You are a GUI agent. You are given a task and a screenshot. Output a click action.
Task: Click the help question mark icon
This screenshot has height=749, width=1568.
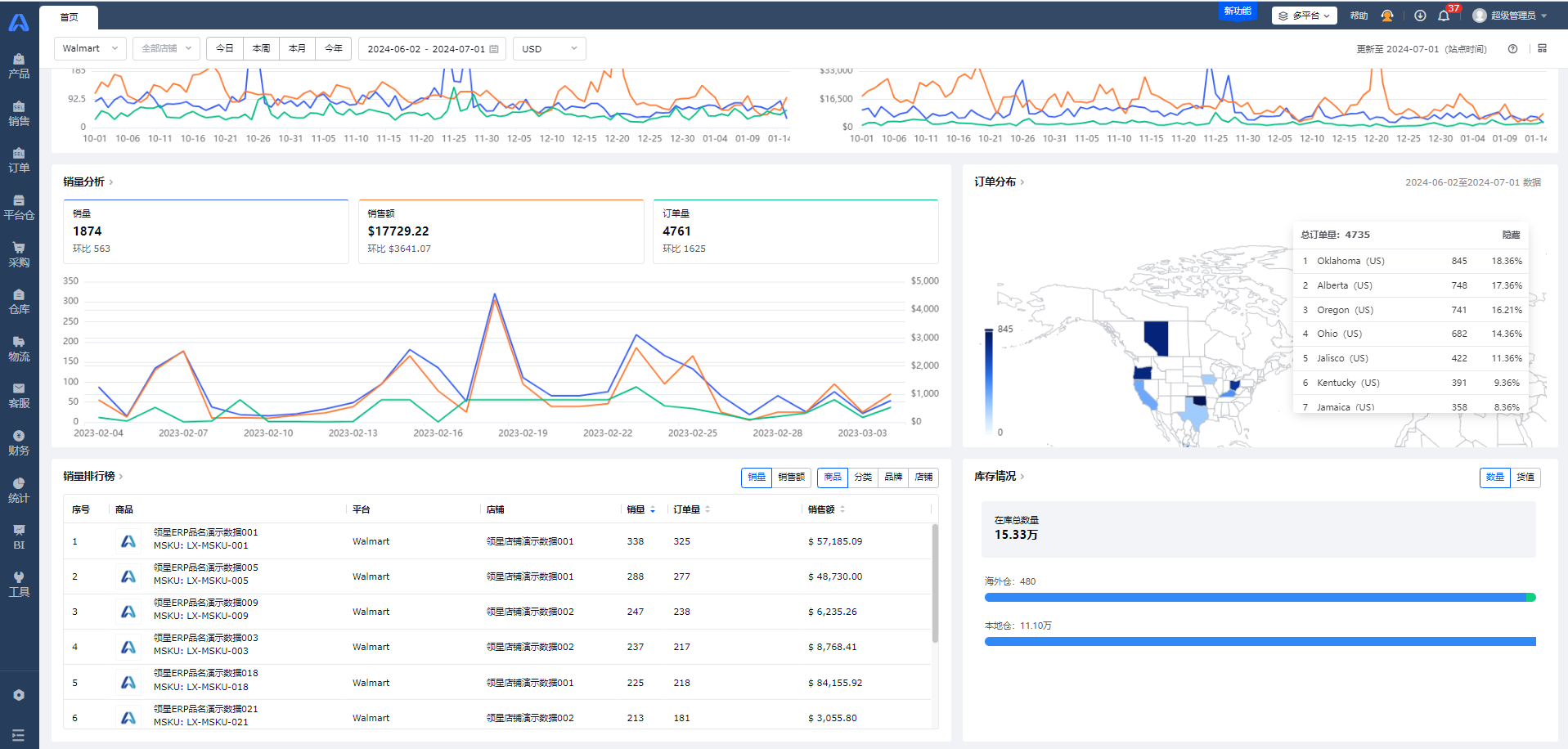[x=1512, y=49]
